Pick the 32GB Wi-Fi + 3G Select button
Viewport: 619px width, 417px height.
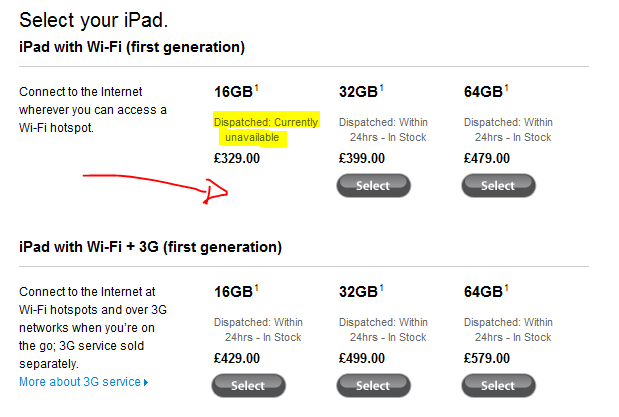pos(373,385)
